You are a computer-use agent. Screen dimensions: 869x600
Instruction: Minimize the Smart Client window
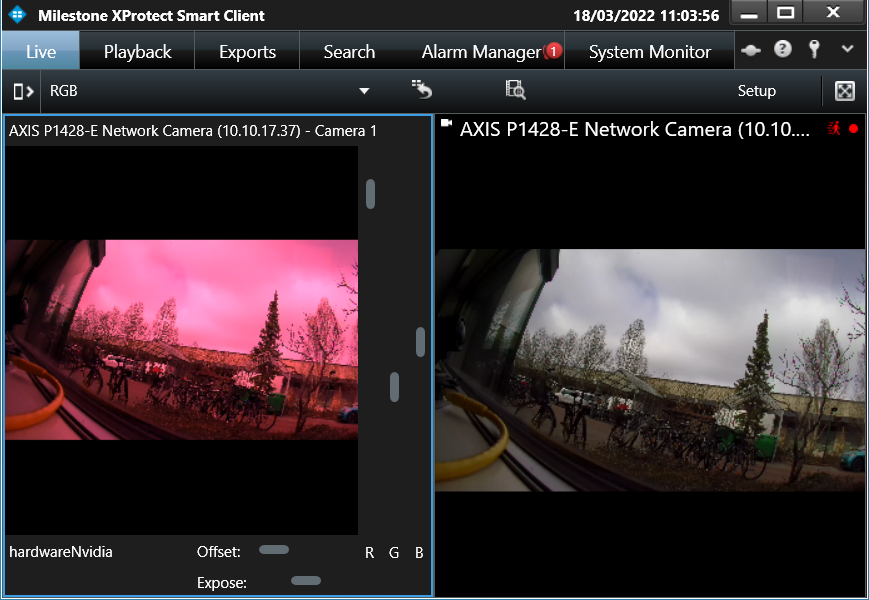point(749,13)
